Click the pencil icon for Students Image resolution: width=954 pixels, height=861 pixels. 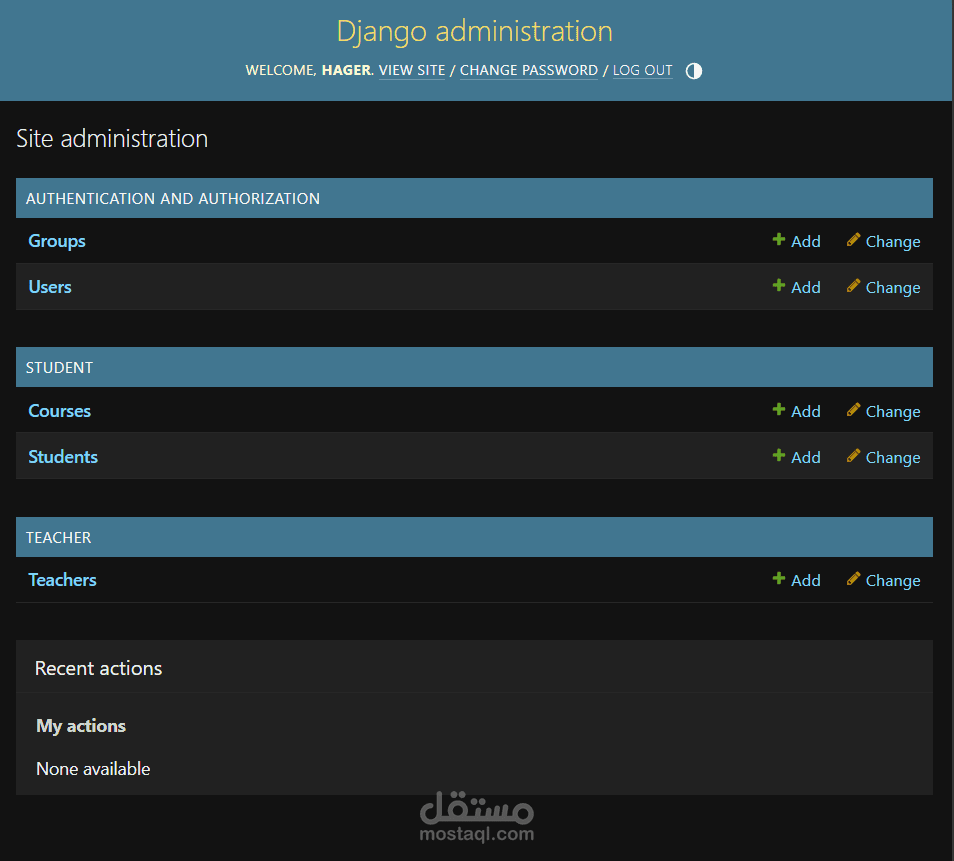click(853, 455)
